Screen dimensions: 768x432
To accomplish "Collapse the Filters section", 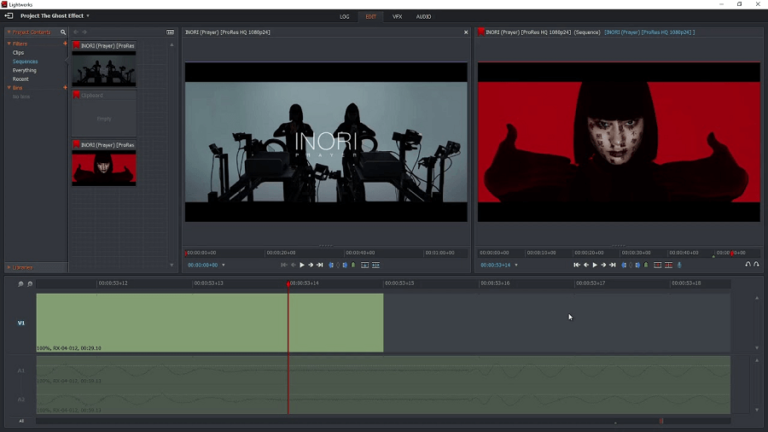I will pyautogui.click(x=9, y=44).
